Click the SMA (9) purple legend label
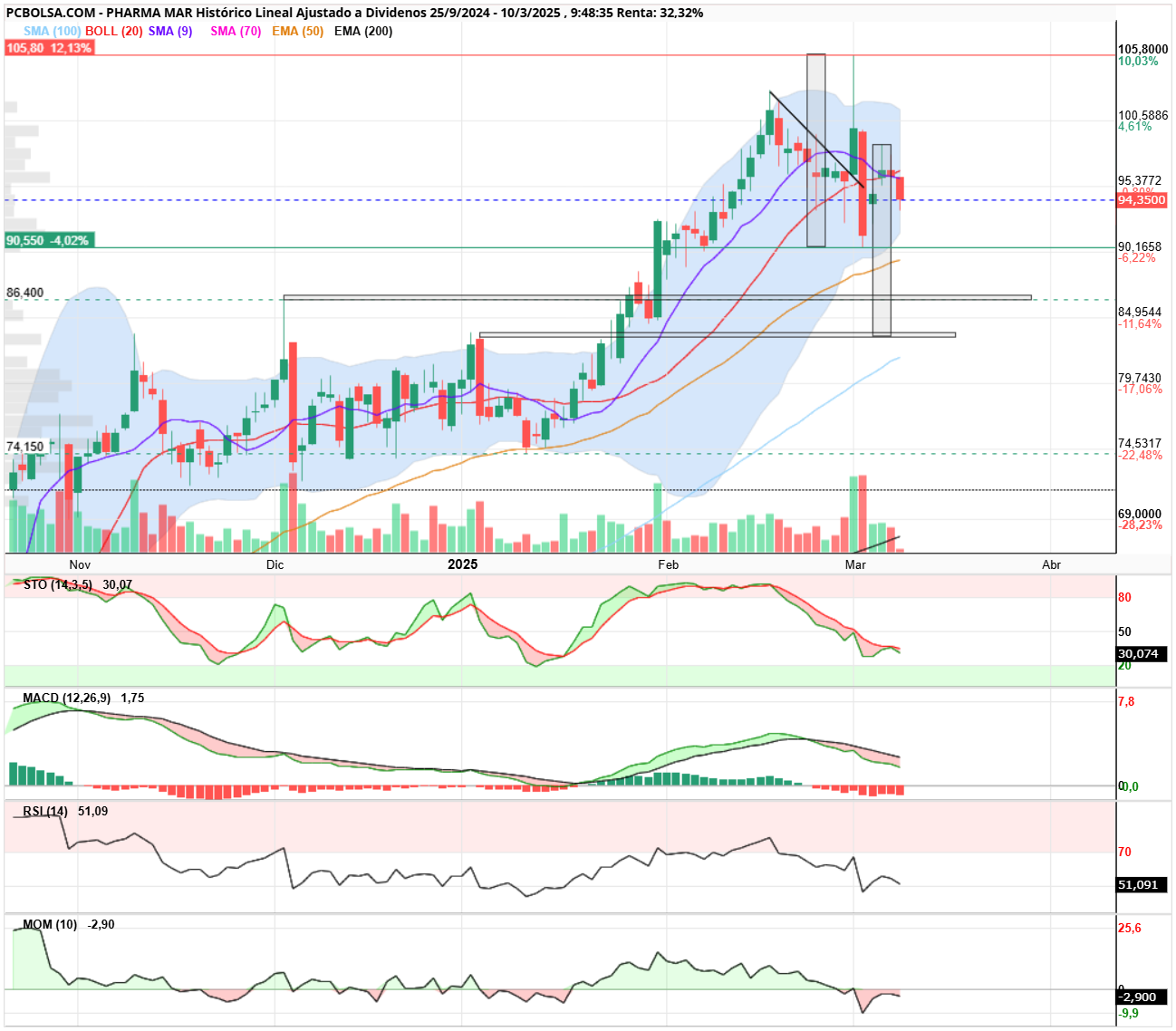Screen dimensions: 1176x1031 pos(170,31)
